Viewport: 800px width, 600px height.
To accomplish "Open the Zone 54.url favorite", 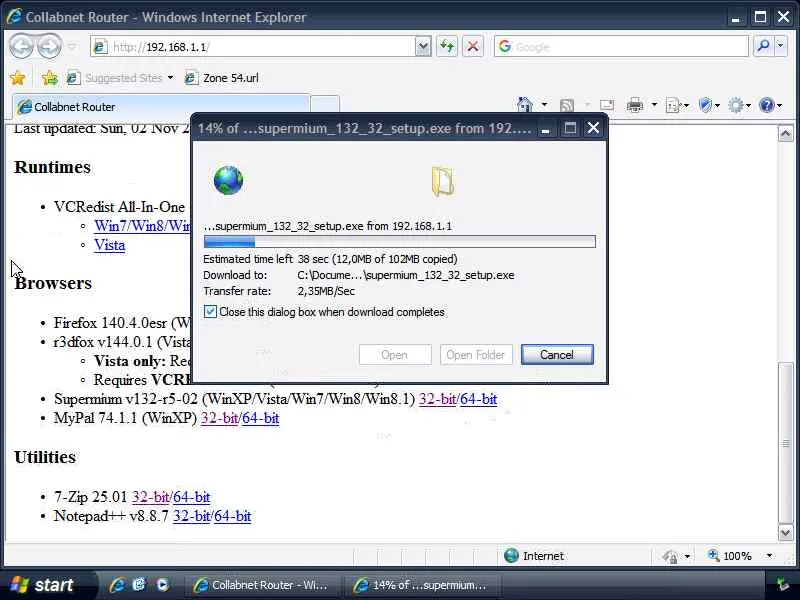I will [221, 78].
